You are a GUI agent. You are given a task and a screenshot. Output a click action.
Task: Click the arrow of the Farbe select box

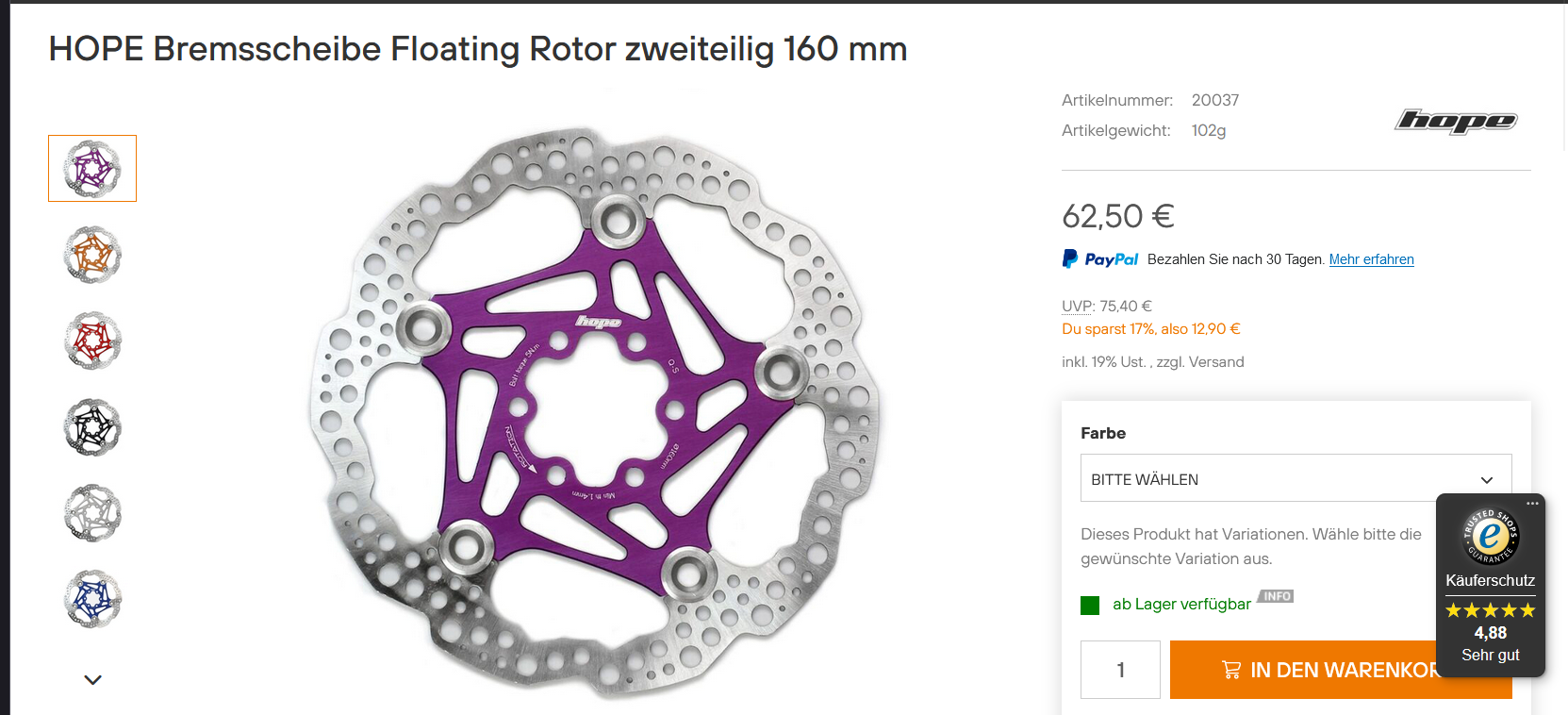tap(1487, 480)
